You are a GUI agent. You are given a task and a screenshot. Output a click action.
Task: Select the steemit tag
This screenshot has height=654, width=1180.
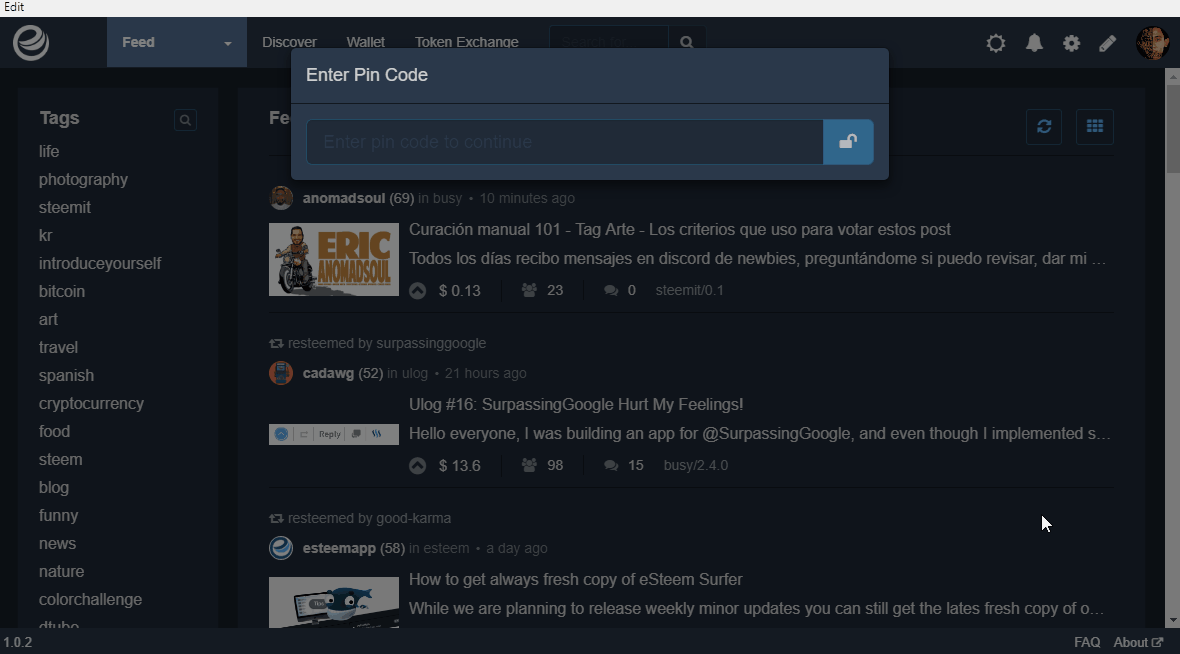pyautogui.click(x=65, y=207)
